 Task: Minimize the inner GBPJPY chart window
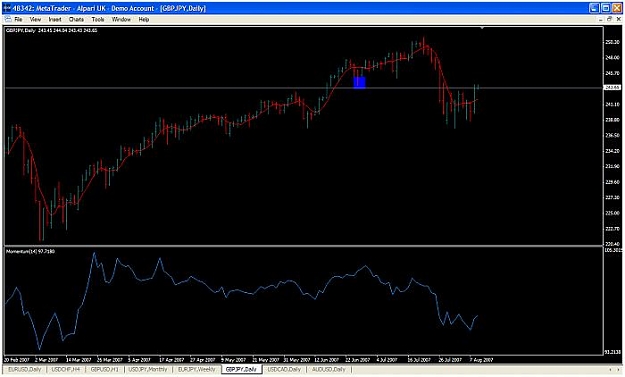tap(601, 19)
